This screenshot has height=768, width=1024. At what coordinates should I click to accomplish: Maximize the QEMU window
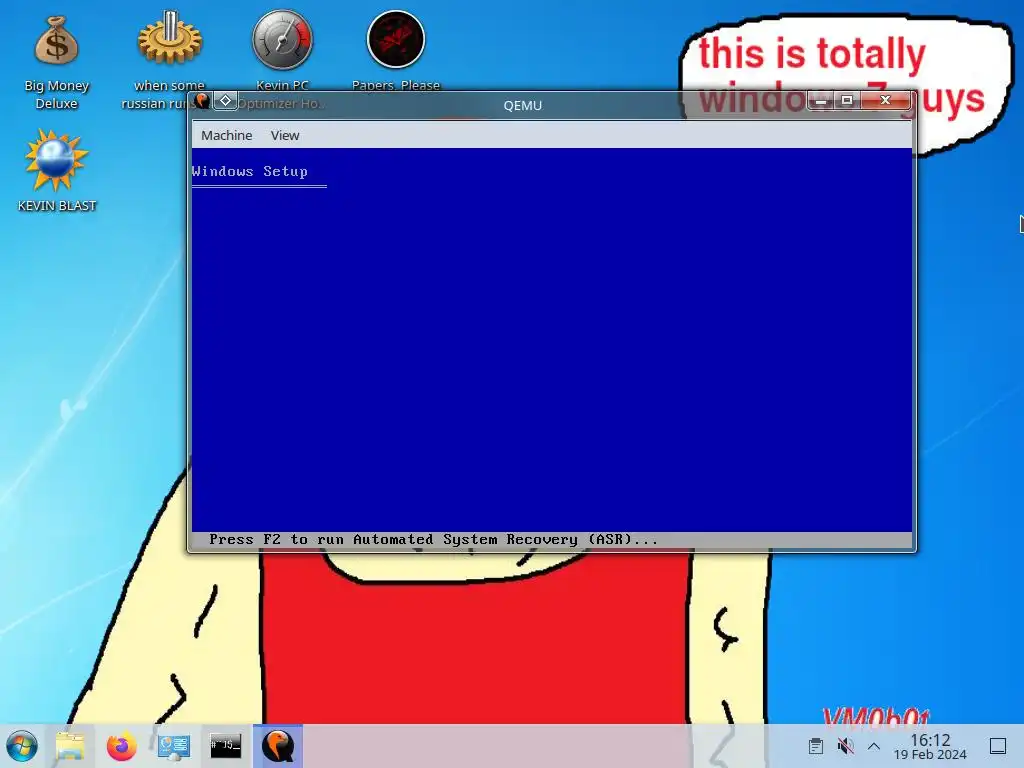[847, 100]
